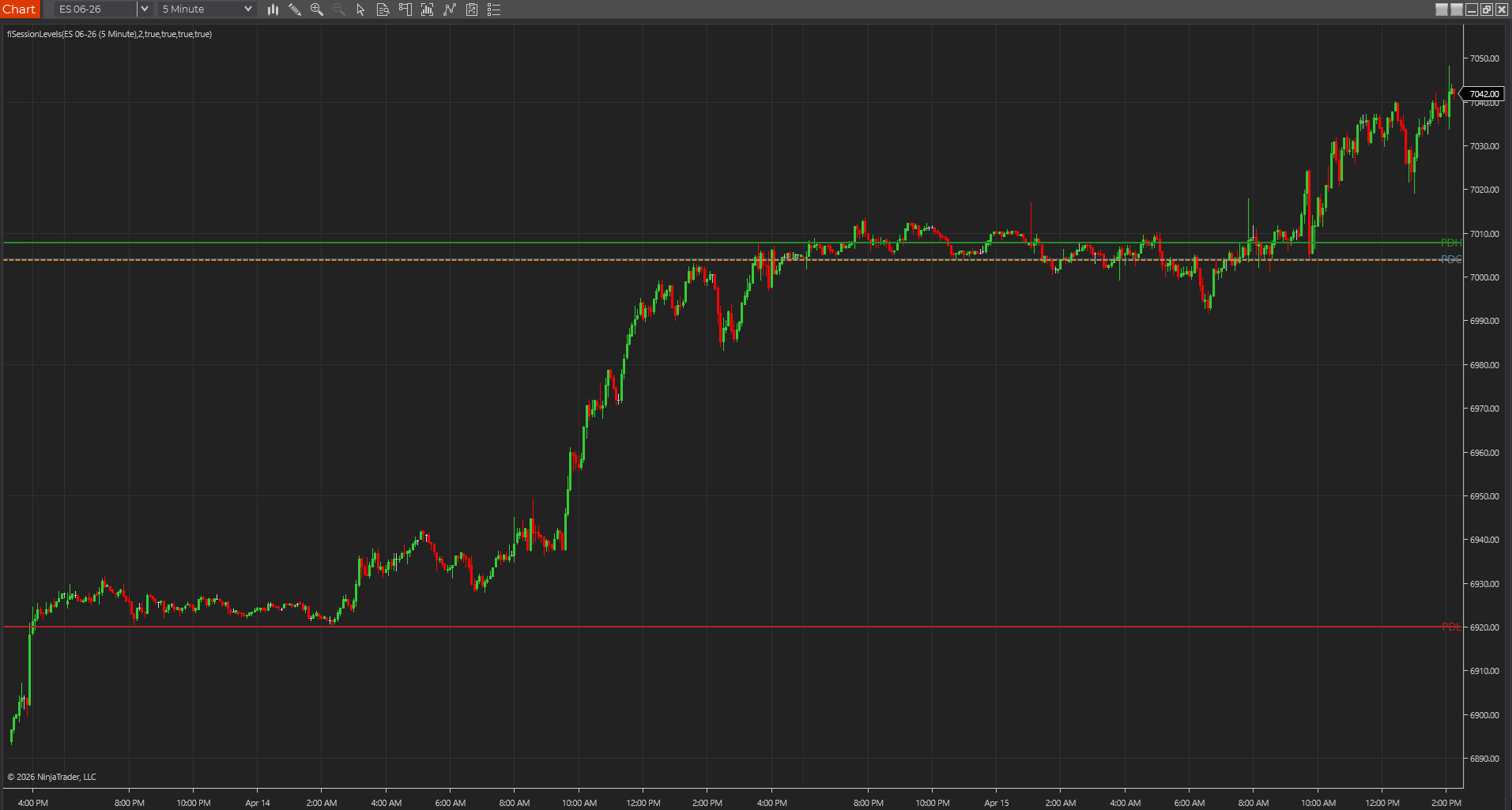Click the Zoom In magnifier icon

(316, 9)
